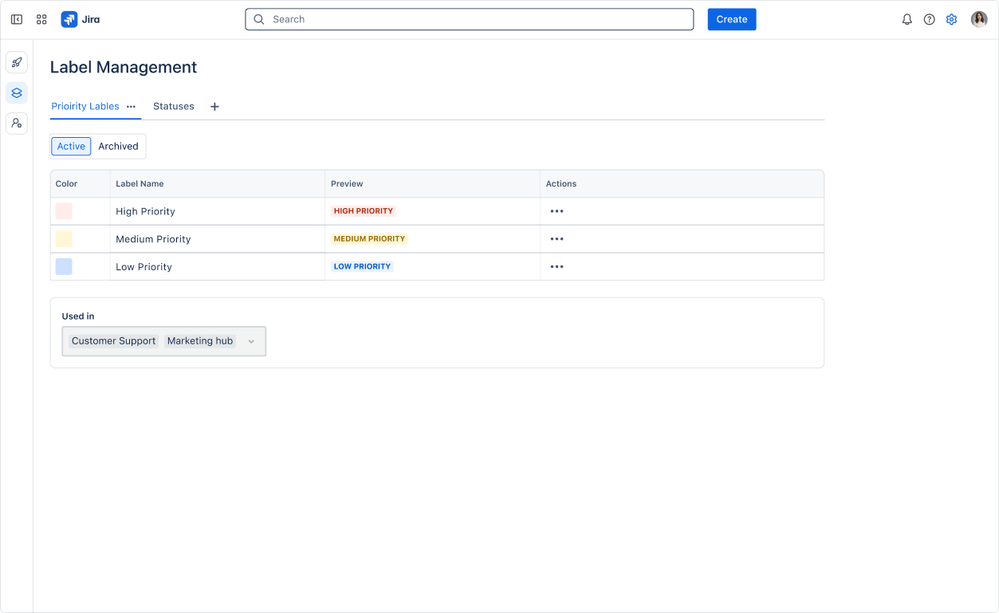This screenshot has width=999, height=613.
Task: Click the MEDIUM PRIORITY preview badge
Action: (370, 239)
